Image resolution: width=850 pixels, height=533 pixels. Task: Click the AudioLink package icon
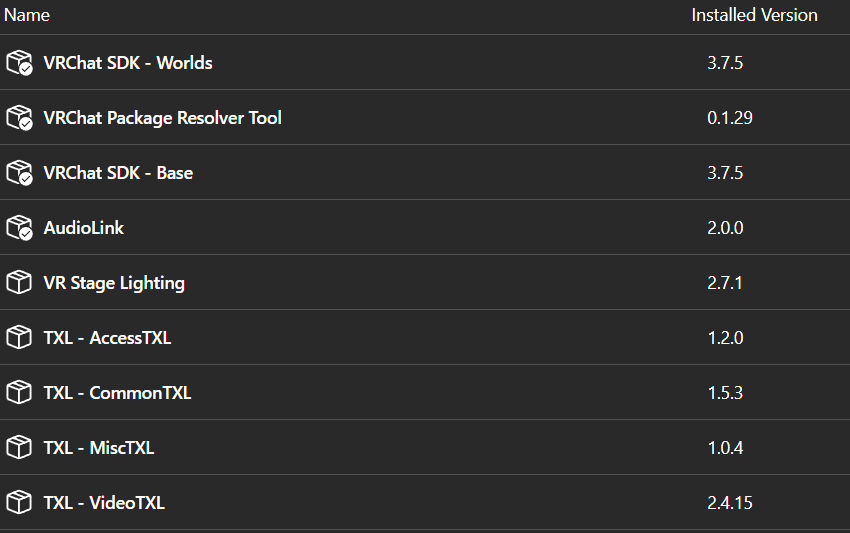click(19, 228)
